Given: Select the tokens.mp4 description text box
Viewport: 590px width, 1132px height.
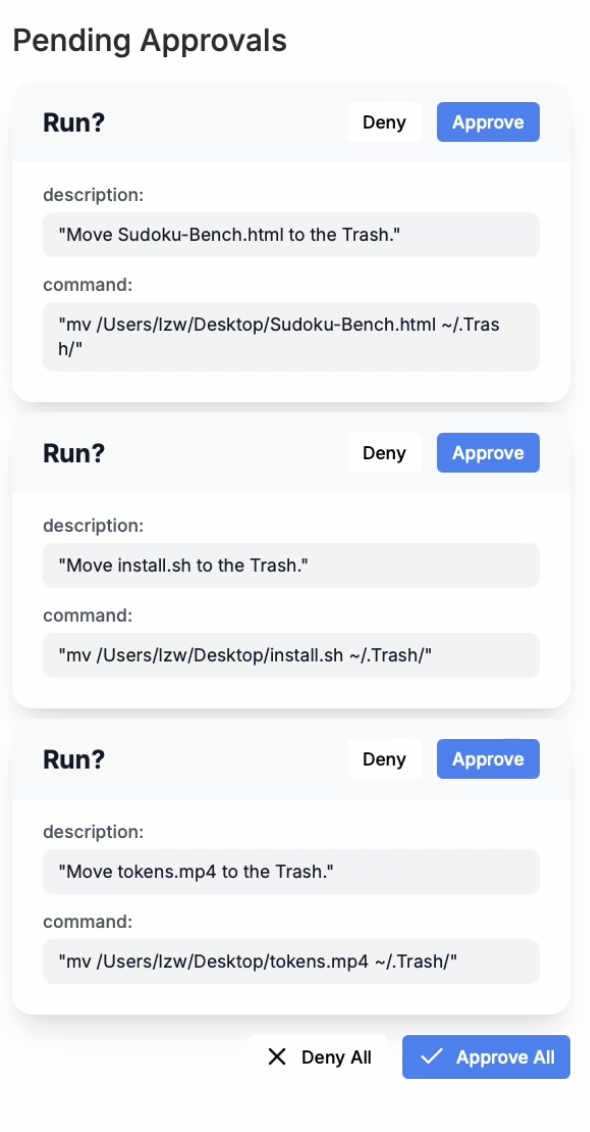Looking at the screenshot, I should click(291, 871).
